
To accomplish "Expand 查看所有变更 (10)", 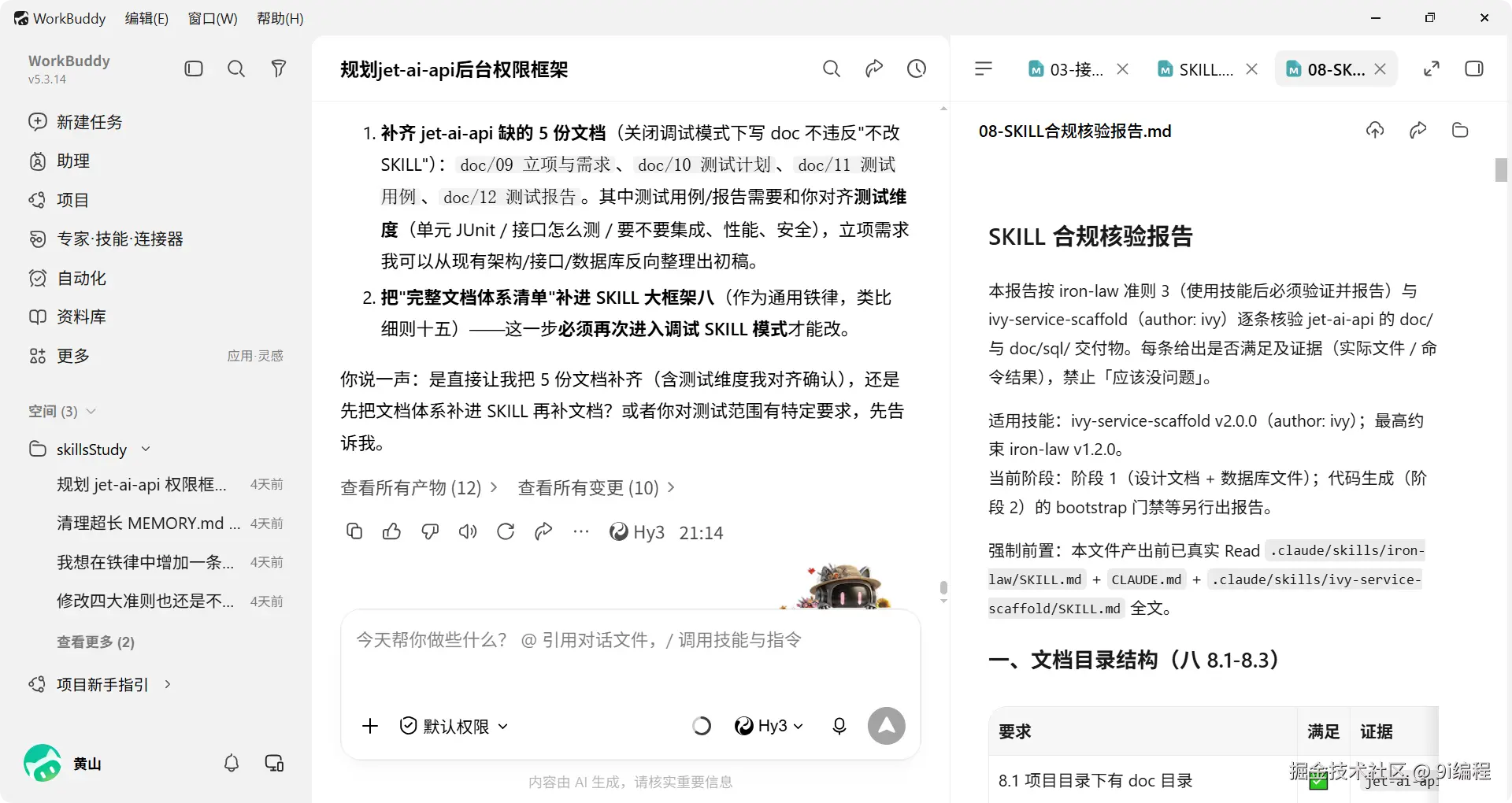I will coord(597,488).
